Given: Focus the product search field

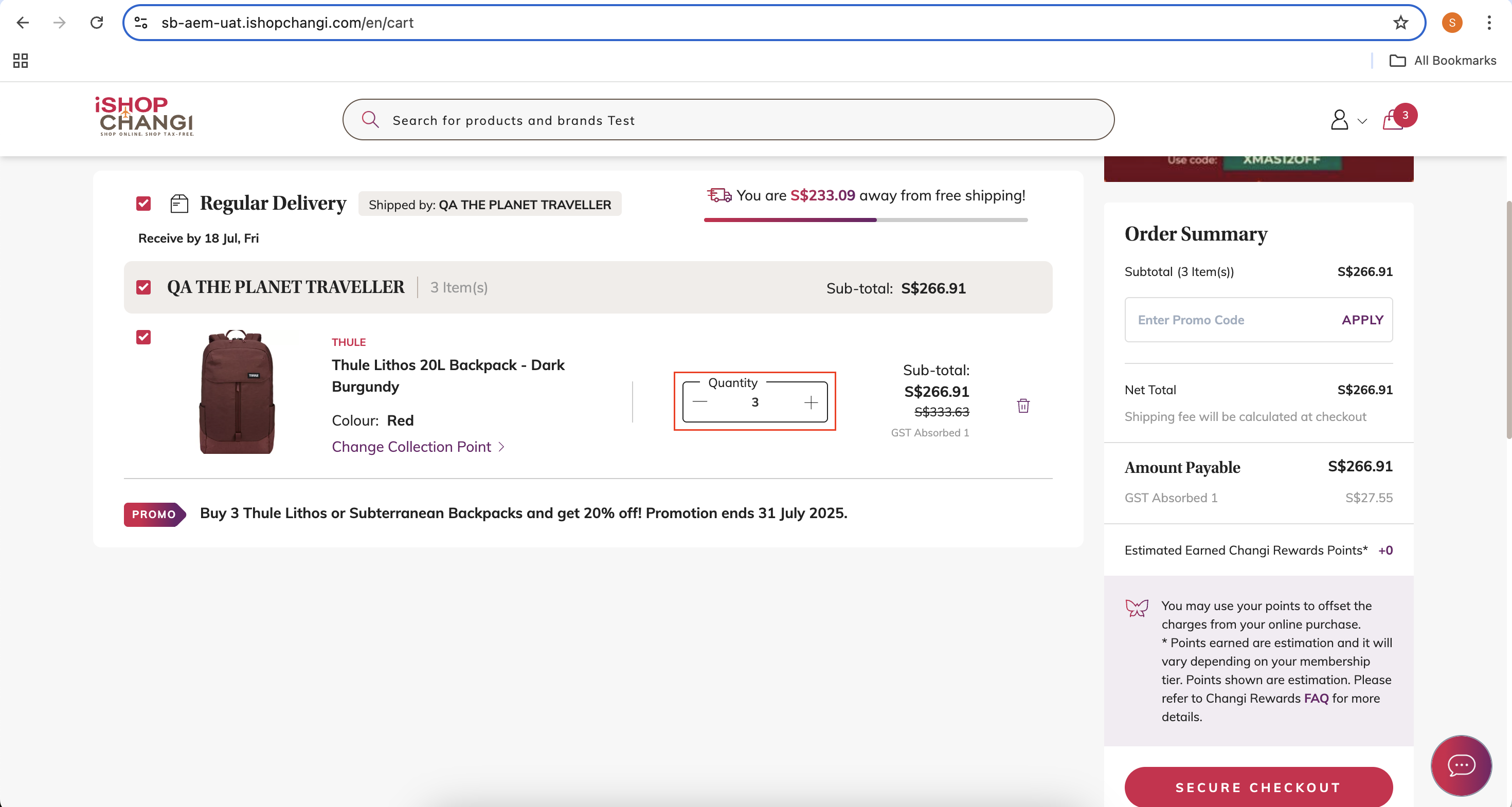Looking at the screenshot, I should click(x=728, y=120).
